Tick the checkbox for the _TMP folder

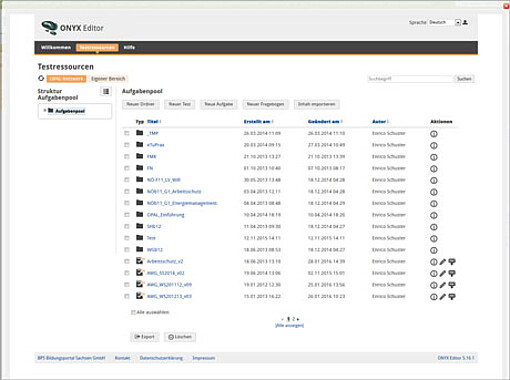[127, 133]
